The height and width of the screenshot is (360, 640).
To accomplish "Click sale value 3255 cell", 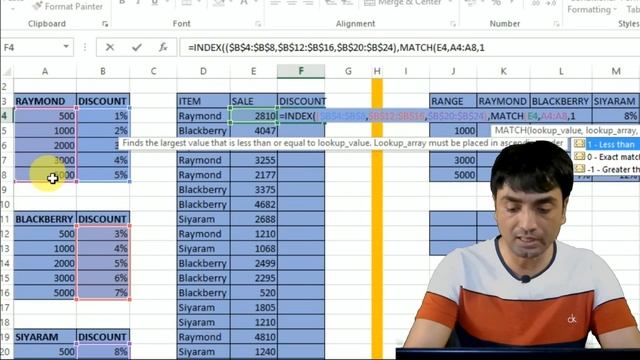I will tap(253, 160).
